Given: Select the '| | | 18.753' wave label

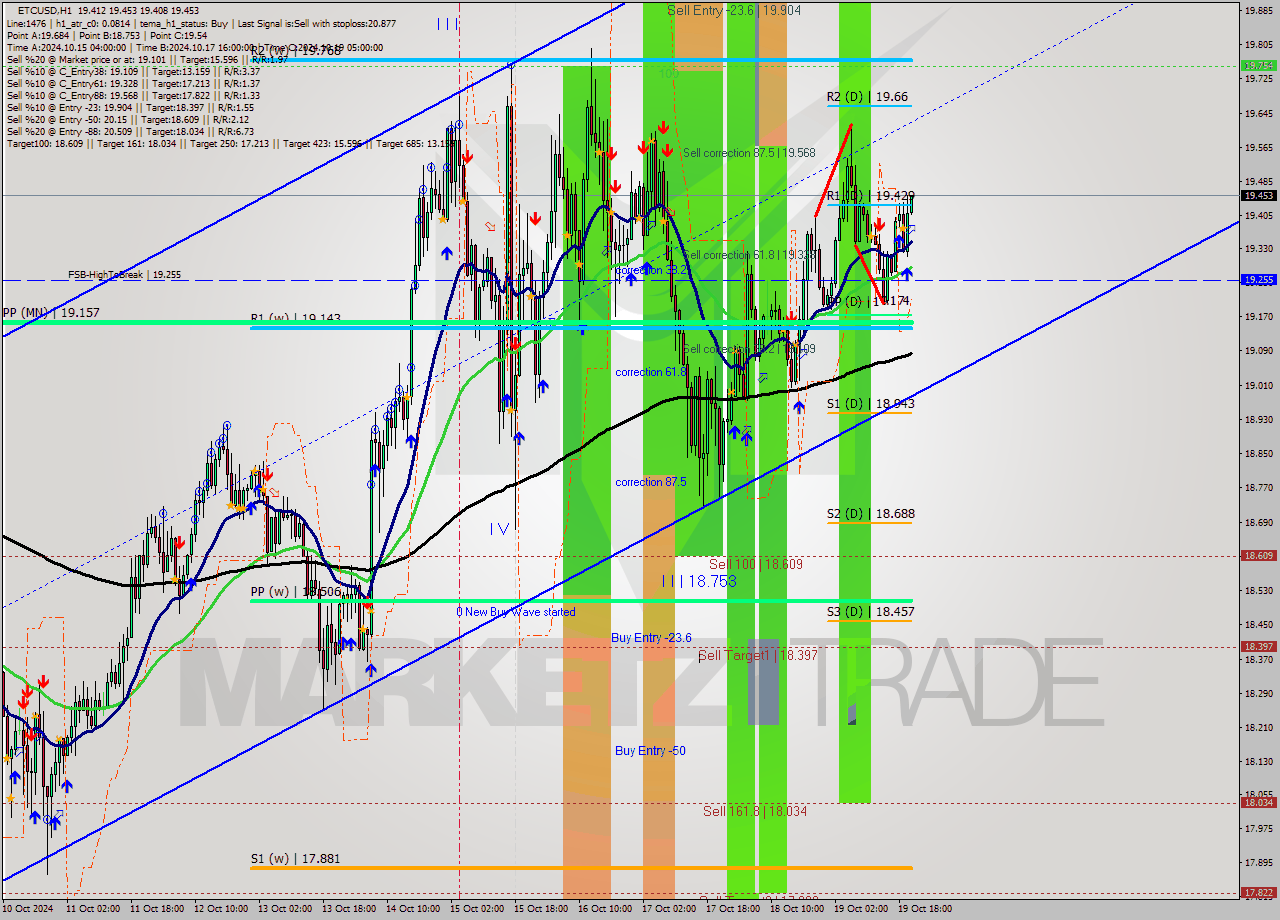Looking at the screenshot, I should [x=699, y=581].
